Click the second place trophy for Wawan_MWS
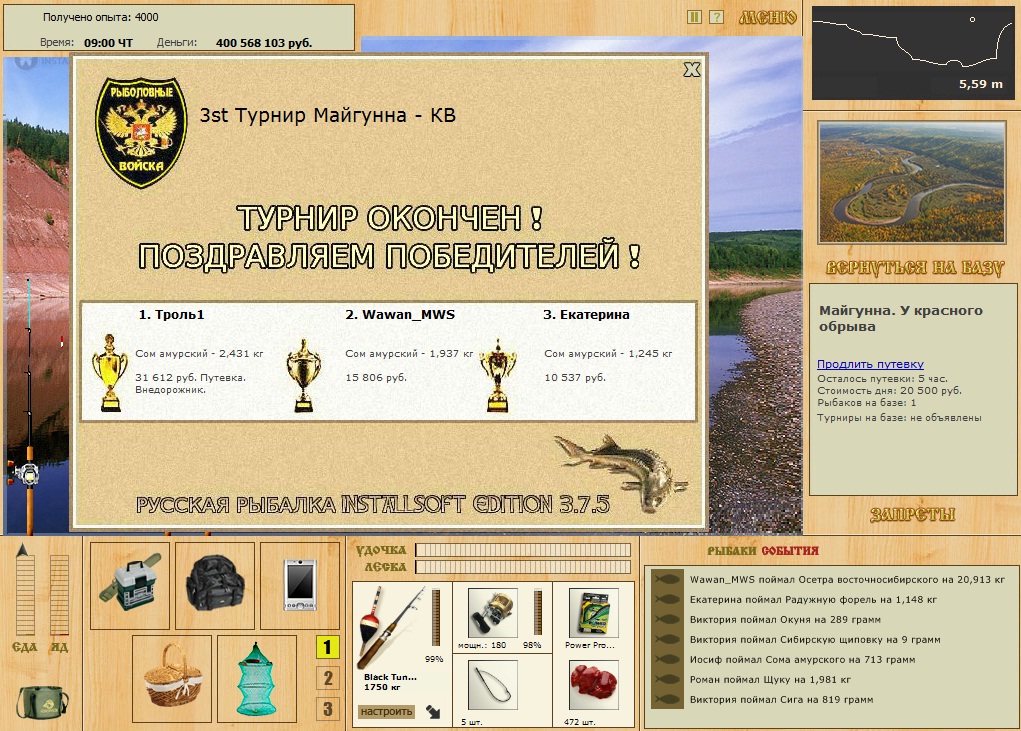This screenshot has height=731, width=1021. [303, 375]
